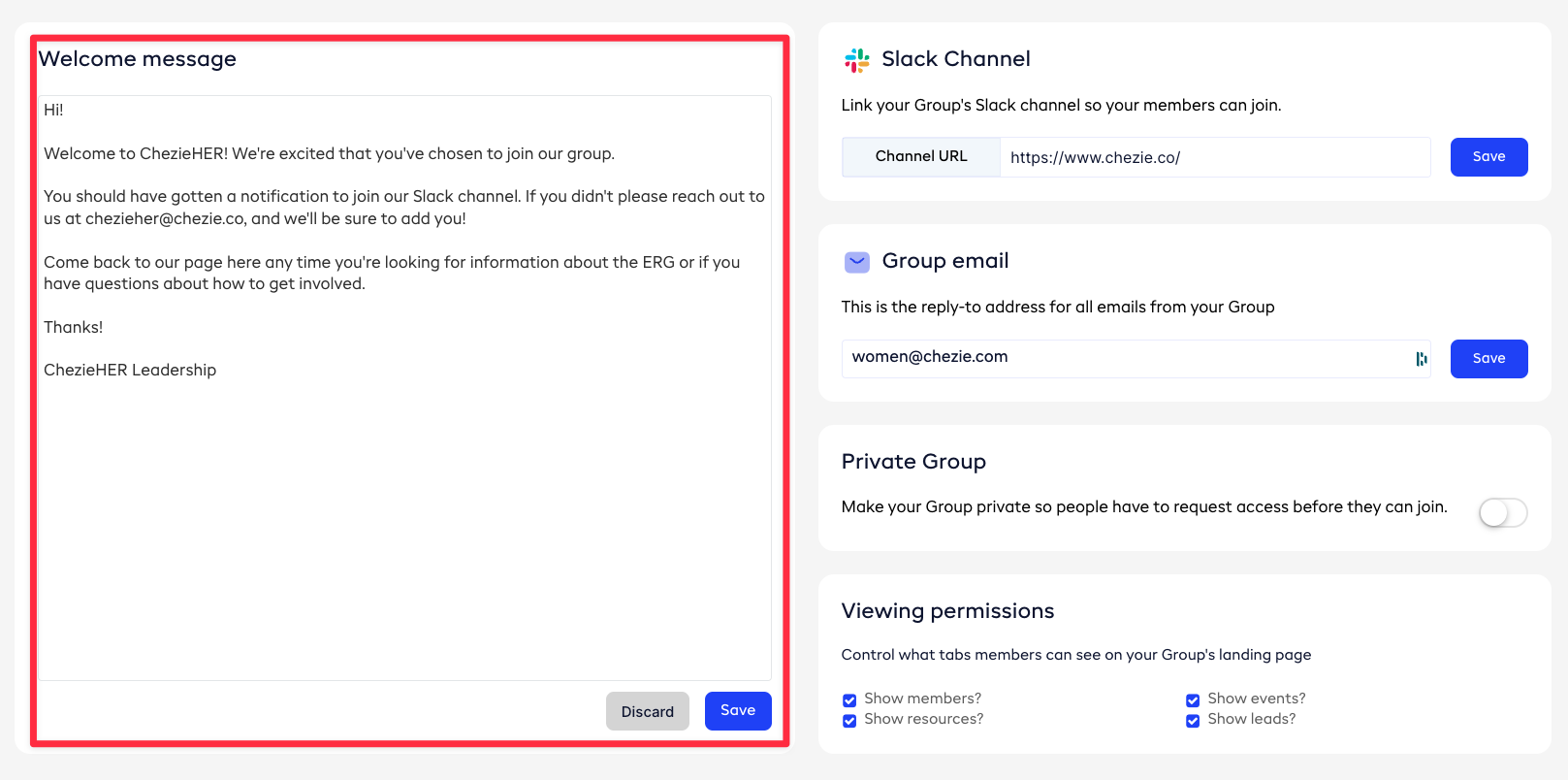Screen dimensions: 1568x780
Task: Click the Slack logo icon
Action: (x=856, y=60)
